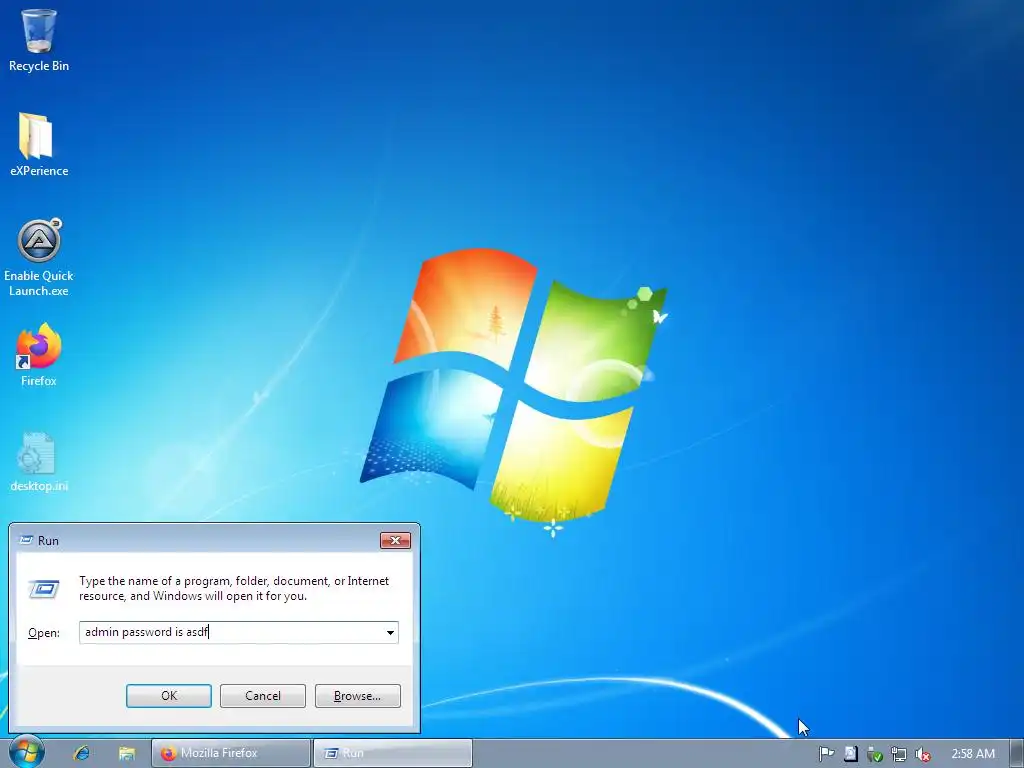Click the muted volume speaker tray icon
Screen dimensions: 1024x768
tap(922, 754)
